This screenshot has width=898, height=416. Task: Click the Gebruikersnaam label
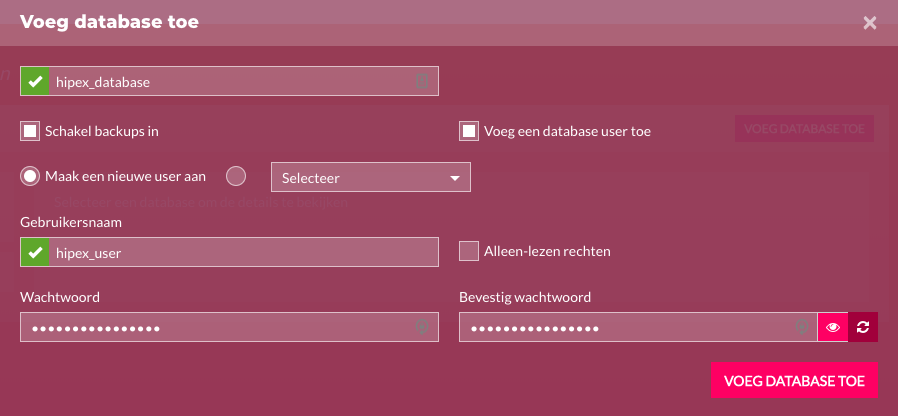(x=71, y=223)
